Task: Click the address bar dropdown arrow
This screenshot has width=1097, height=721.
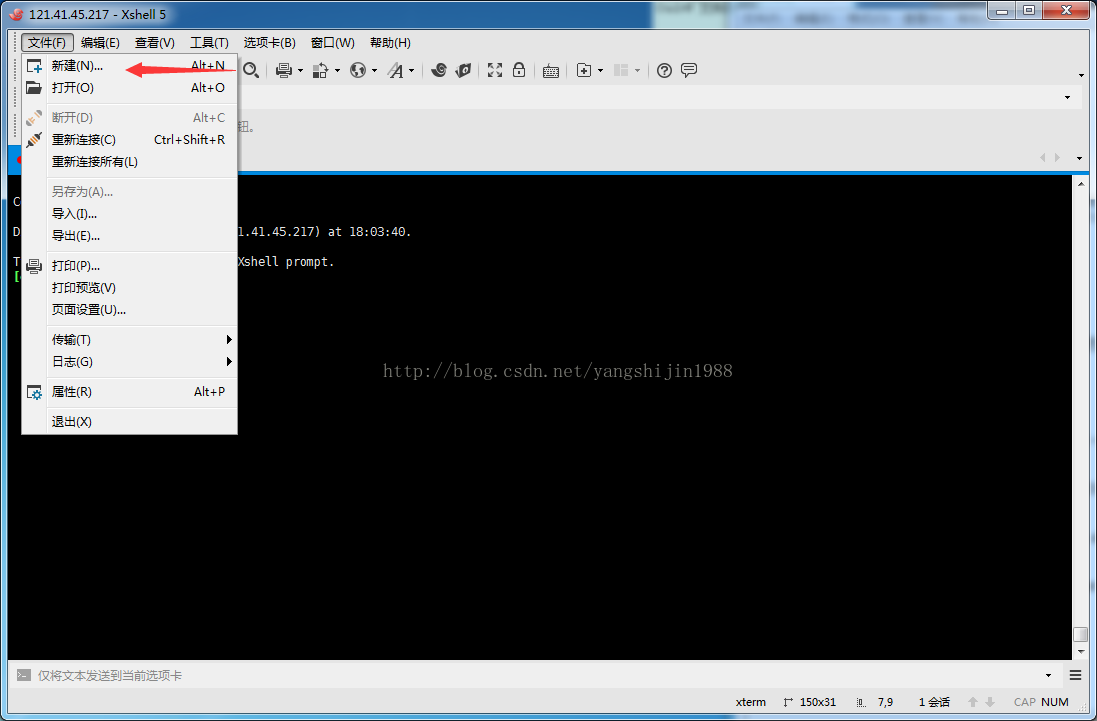Action: tap(1067, 98)
